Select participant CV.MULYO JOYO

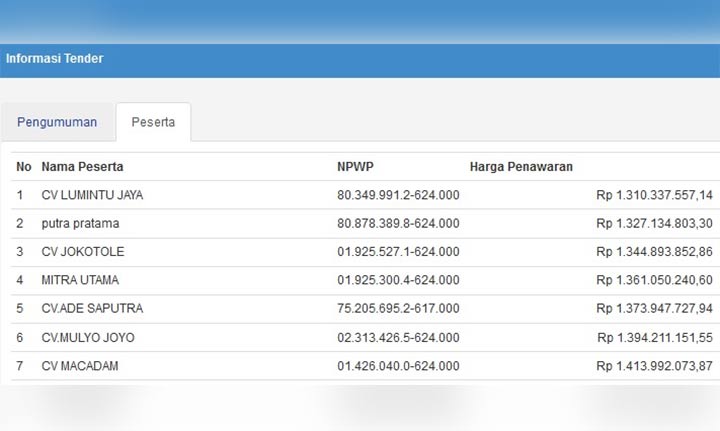(x=88, y=337)
